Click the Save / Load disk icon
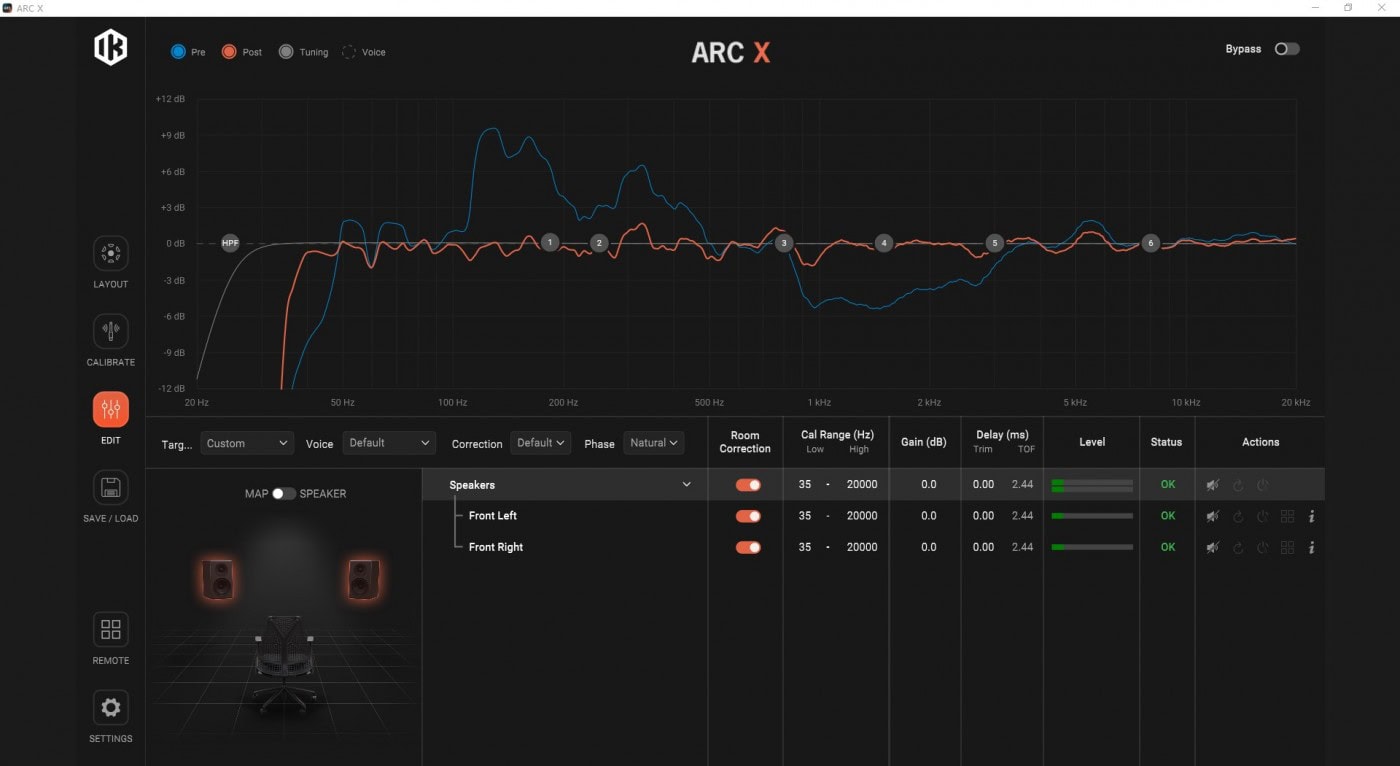This screenshot has height=766, width=1400. 110,488
